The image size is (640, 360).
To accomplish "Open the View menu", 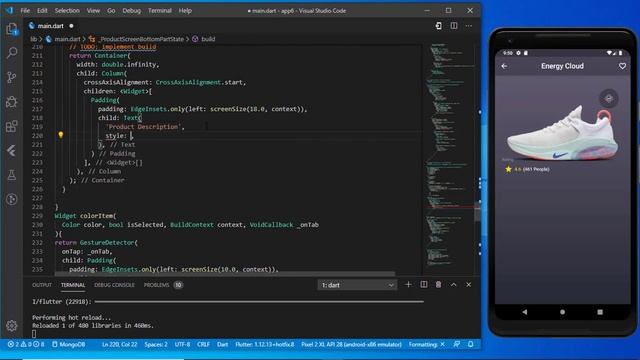I will tap(93, 11).
